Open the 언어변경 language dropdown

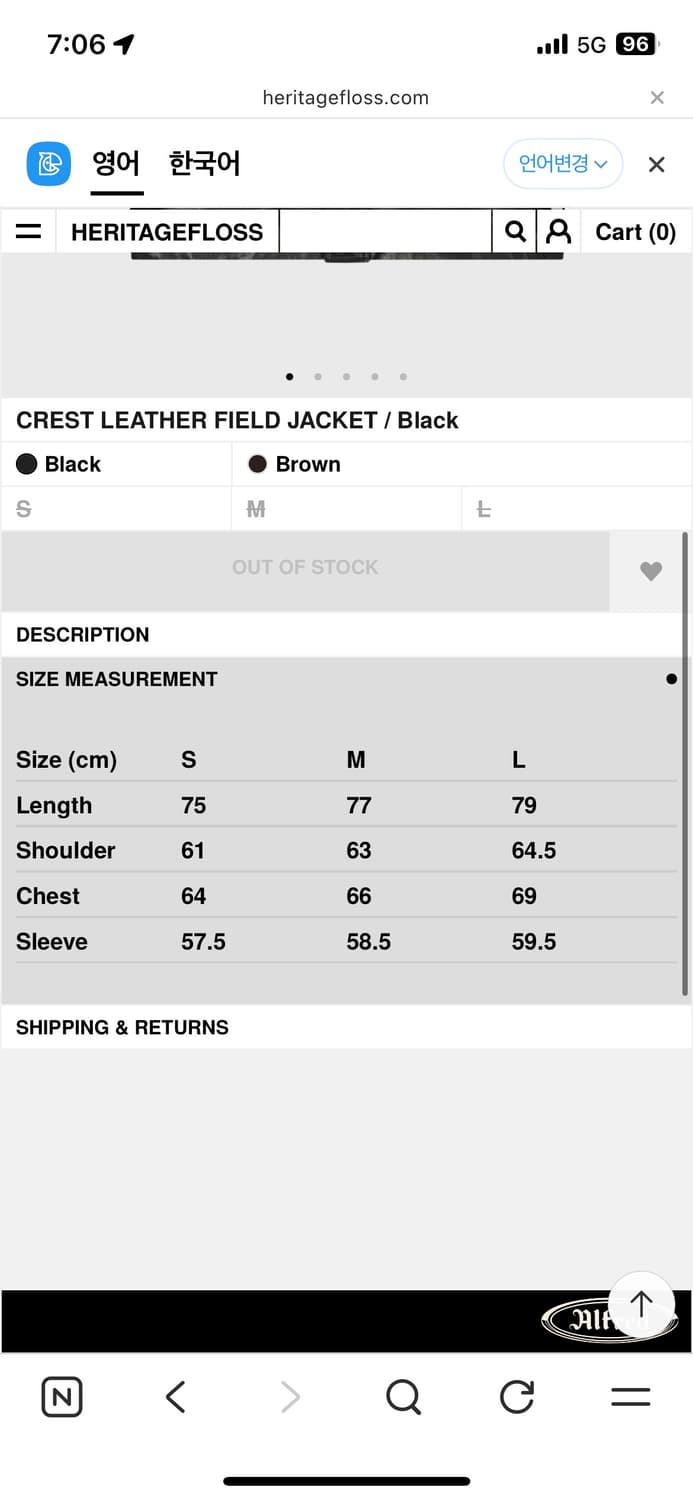[x=563, y=164]
